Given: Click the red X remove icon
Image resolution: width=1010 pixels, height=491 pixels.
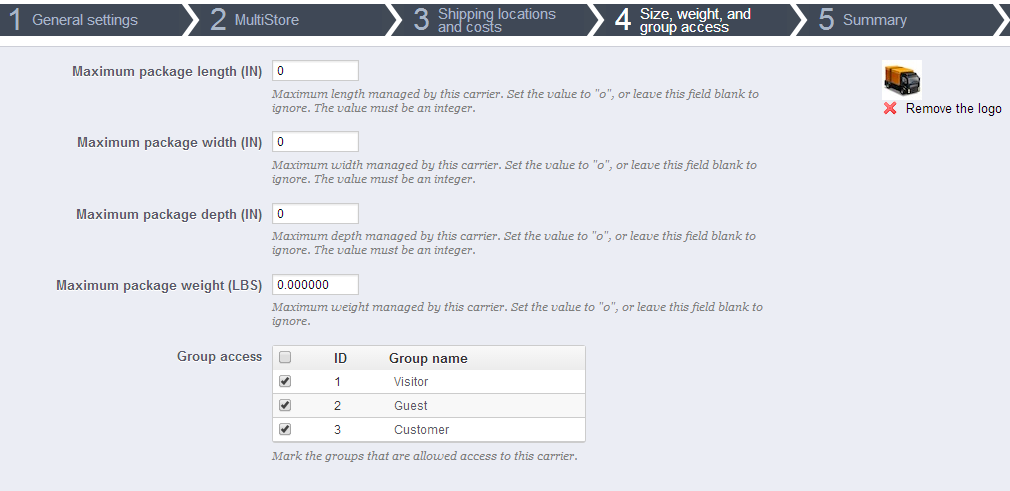Looking at the screenshot, I should pos(890,108).
